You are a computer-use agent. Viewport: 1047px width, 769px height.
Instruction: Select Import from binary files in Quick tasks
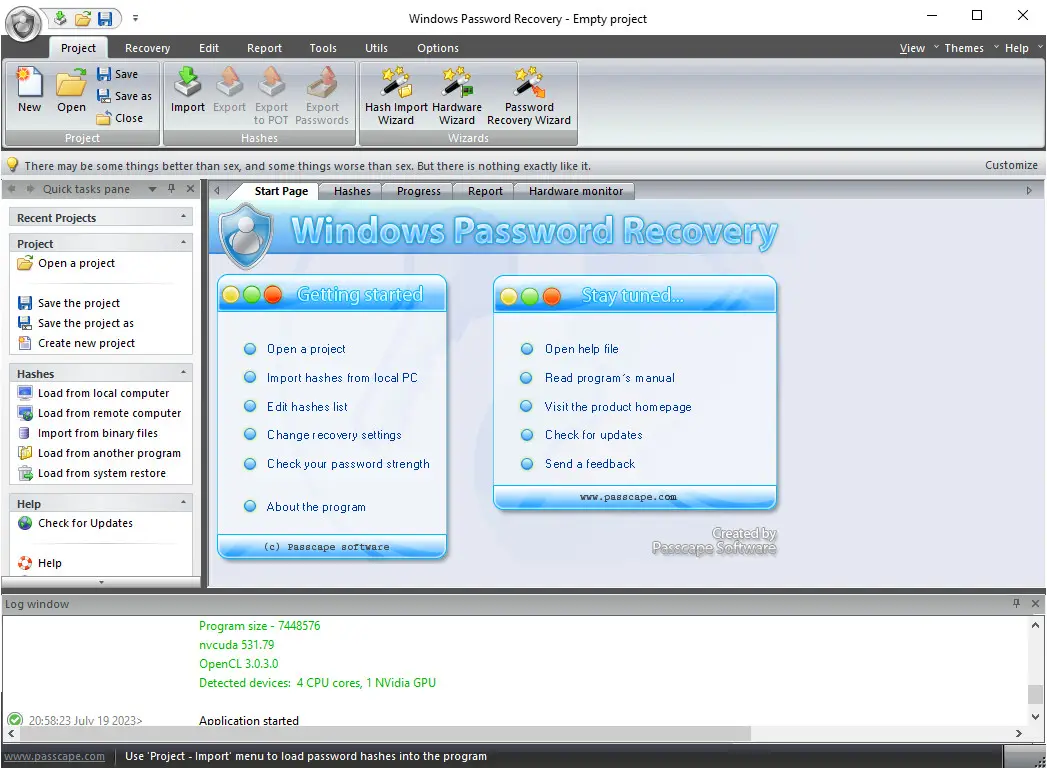(88, 433)
